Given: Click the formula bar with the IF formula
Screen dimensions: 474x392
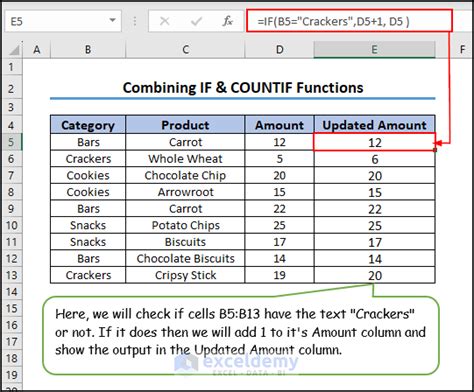Looking at the screenshot, I should (x=349, y=21).
